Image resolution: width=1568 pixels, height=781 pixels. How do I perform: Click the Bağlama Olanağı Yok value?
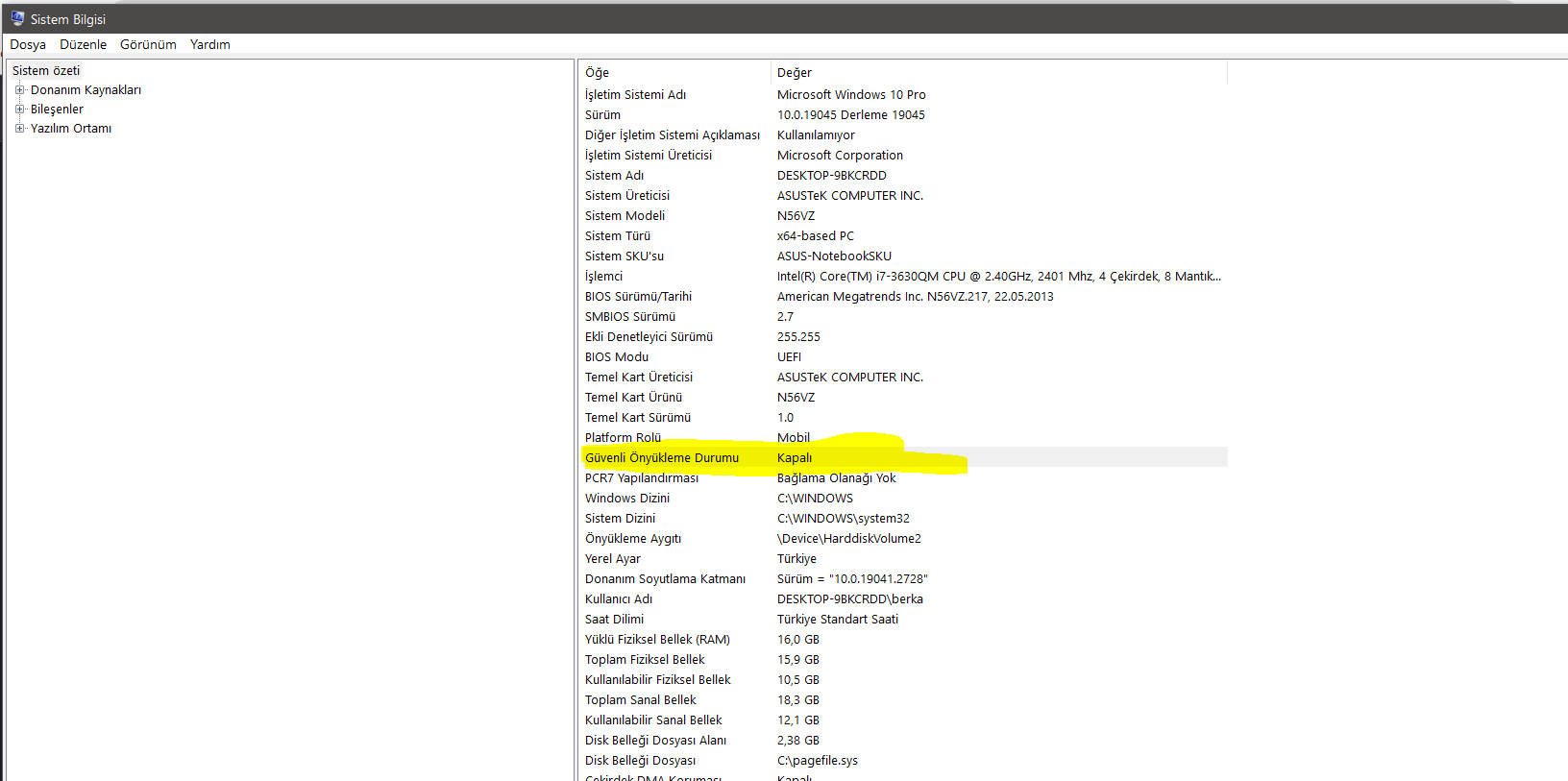[836, 477]
